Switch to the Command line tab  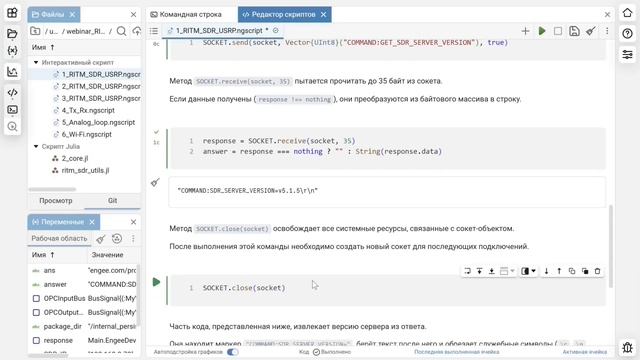pyautogui.click(x=186, y=15)
